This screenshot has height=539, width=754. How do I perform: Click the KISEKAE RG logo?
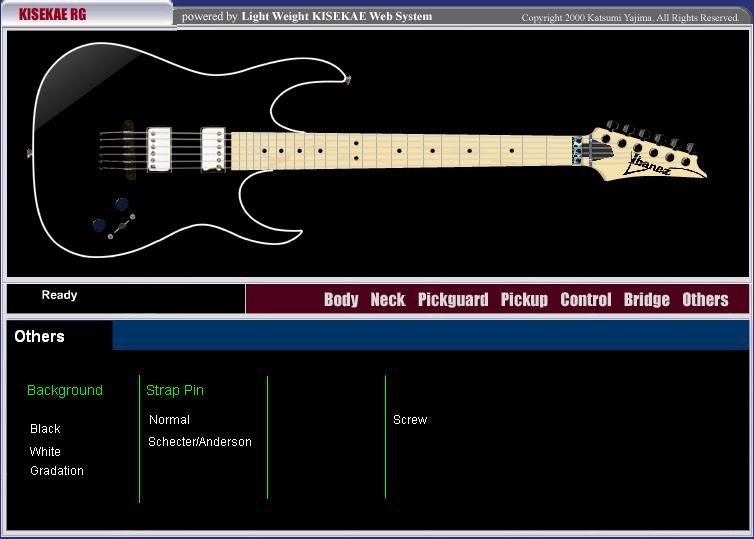[x=53, y=14]
